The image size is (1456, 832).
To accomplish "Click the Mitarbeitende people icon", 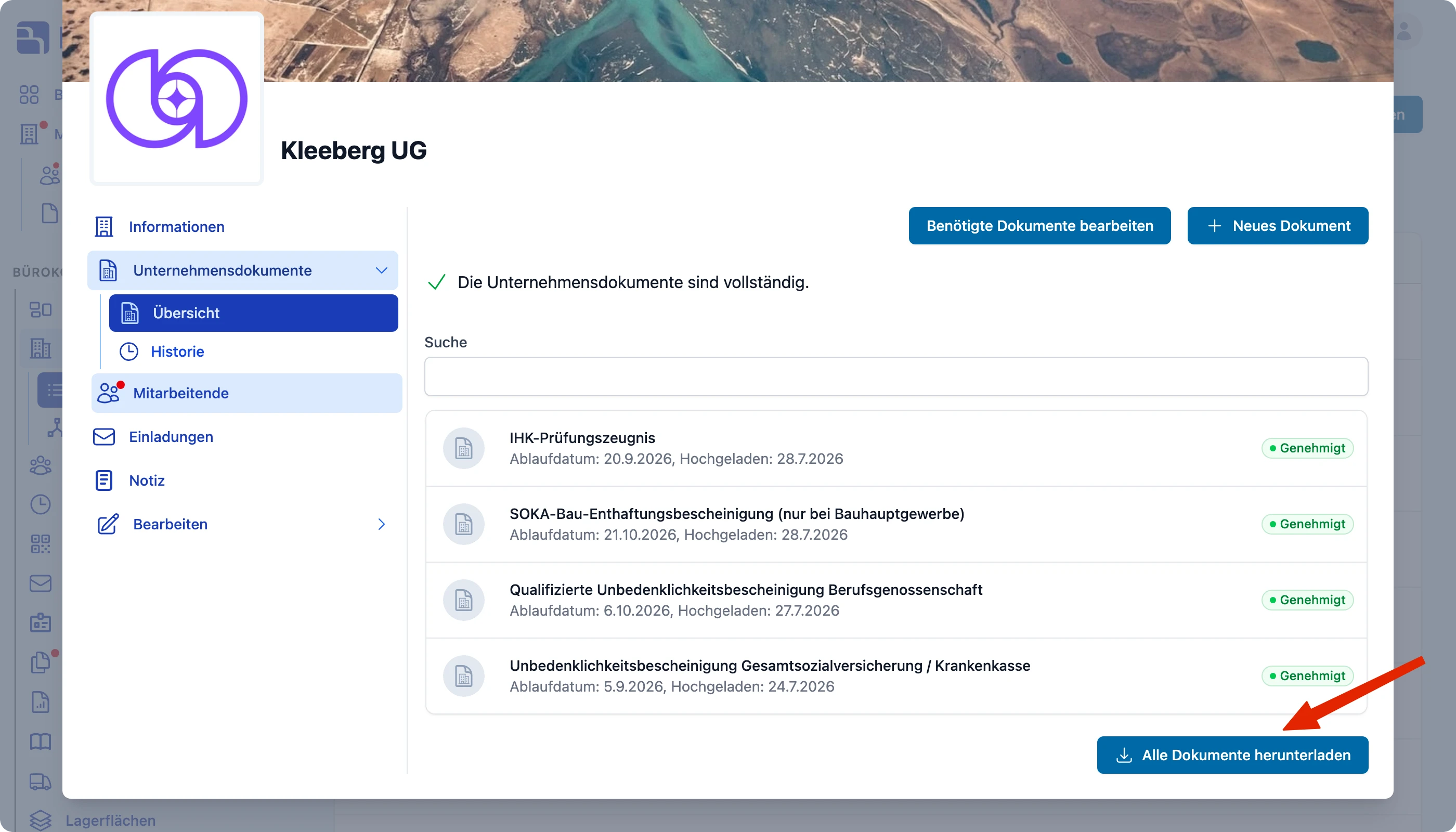I will 109,393.
